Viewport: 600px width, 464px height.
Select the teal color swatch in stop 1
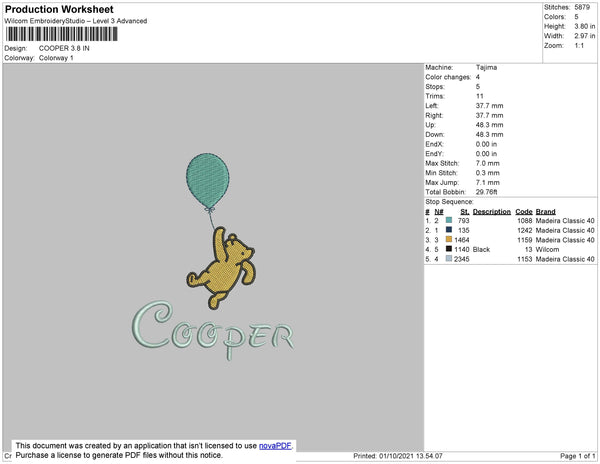[x=449, y=220]
